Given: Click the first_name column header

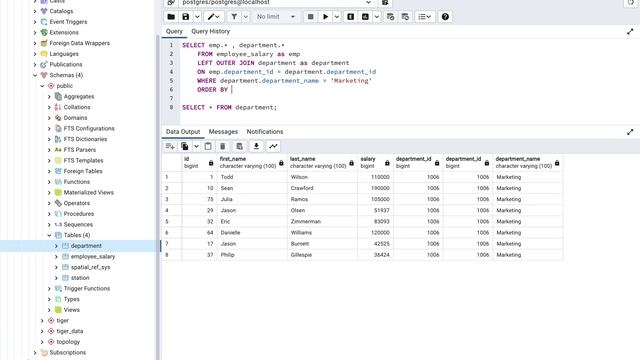Looking at the screenshot, I should click(x=252, y=162).
